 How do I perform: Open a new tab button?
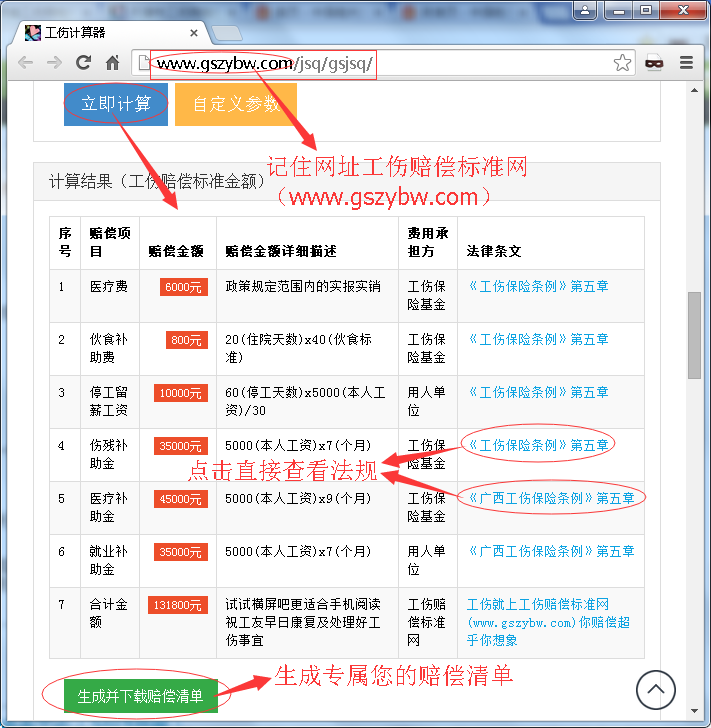click(226, 33)
